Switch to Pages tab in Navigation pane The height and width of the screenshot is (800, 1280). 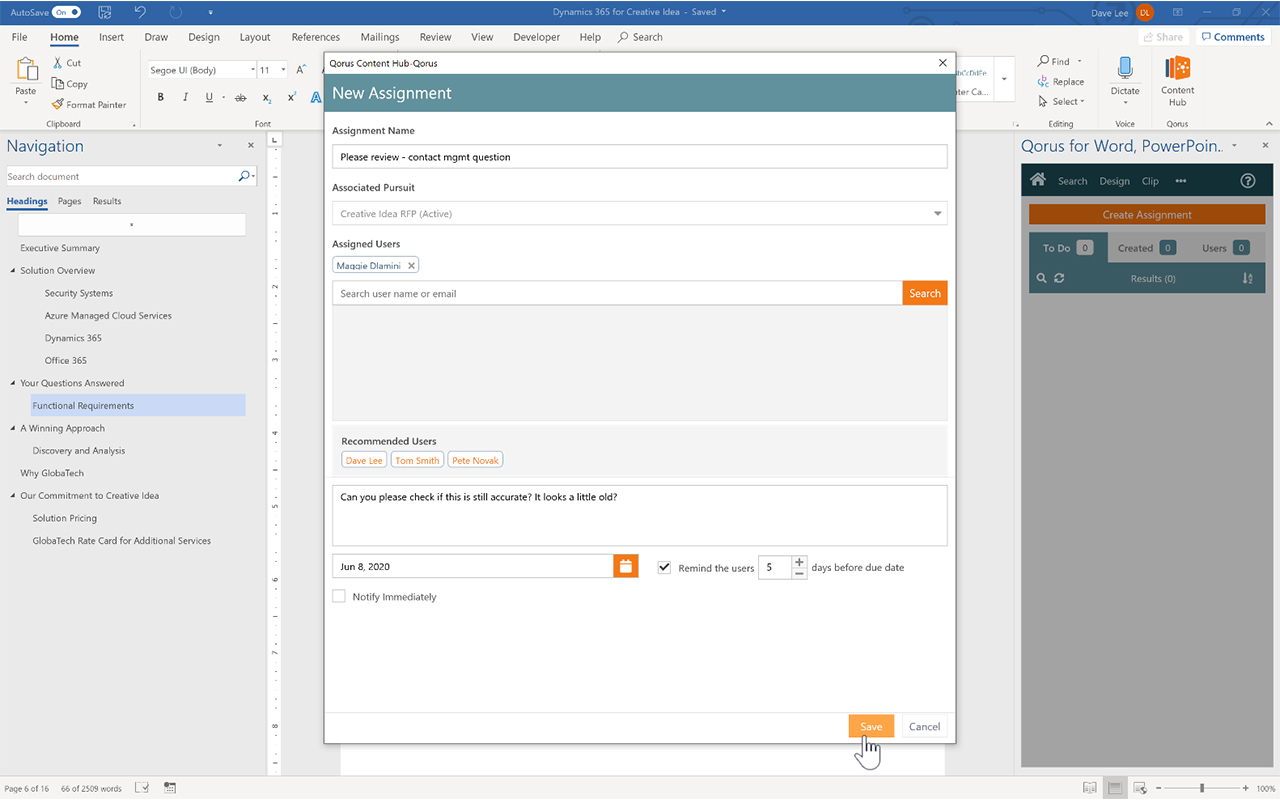pos(69,201)
